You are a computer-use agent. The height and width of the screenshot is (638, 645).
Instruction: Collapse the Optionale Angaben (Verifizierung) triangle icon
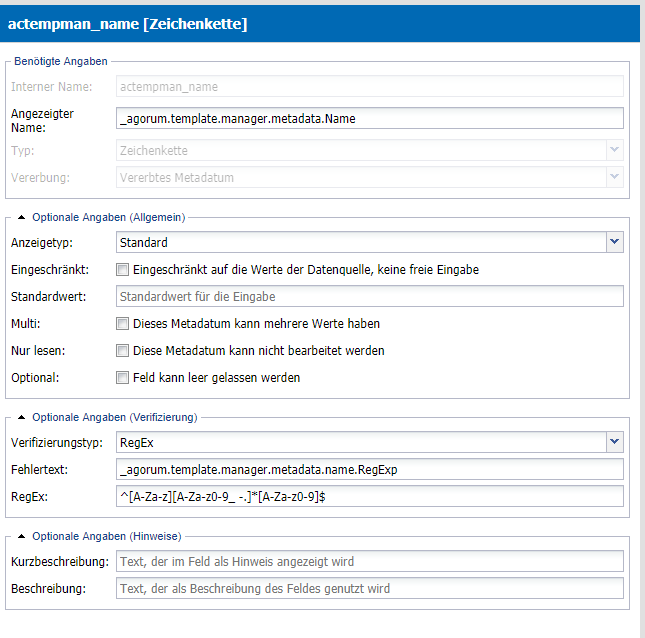click(22, 417)
